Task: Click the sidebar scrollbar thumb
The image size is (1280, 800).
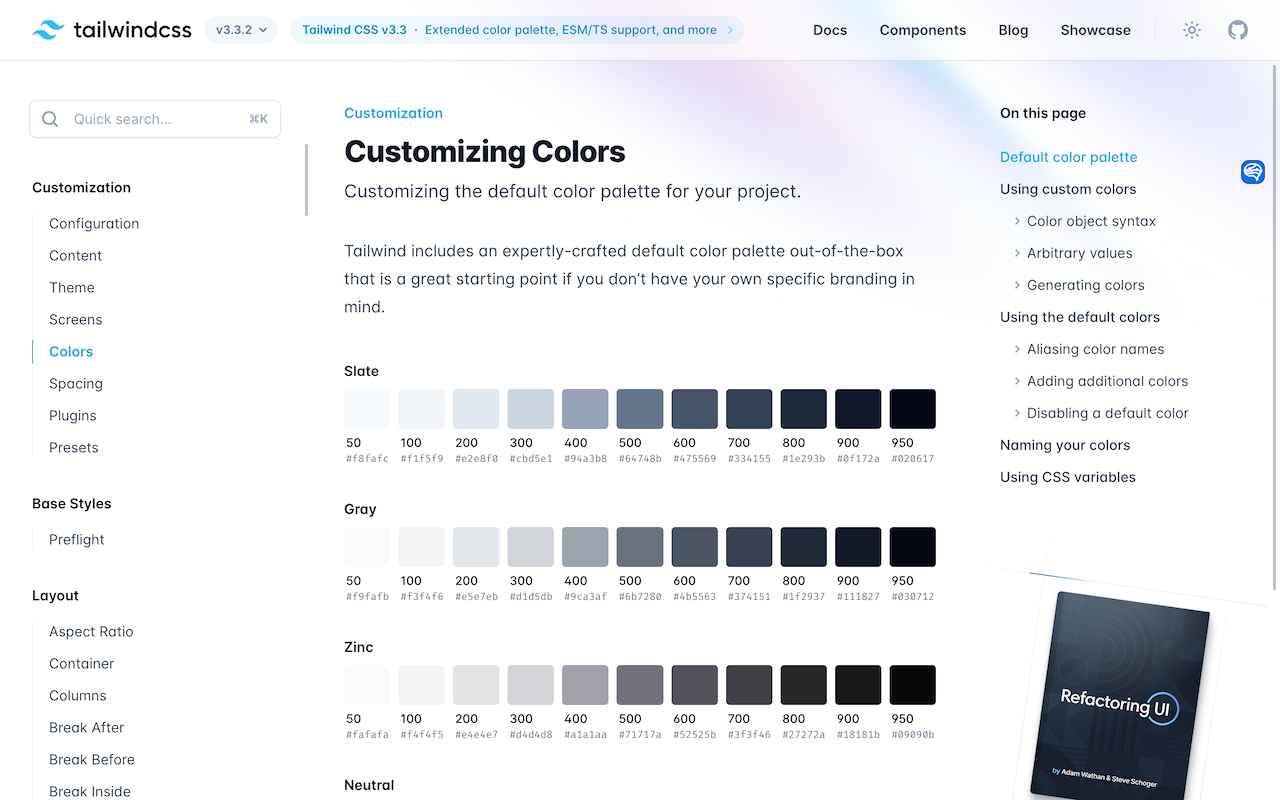Action: point(306,180)
